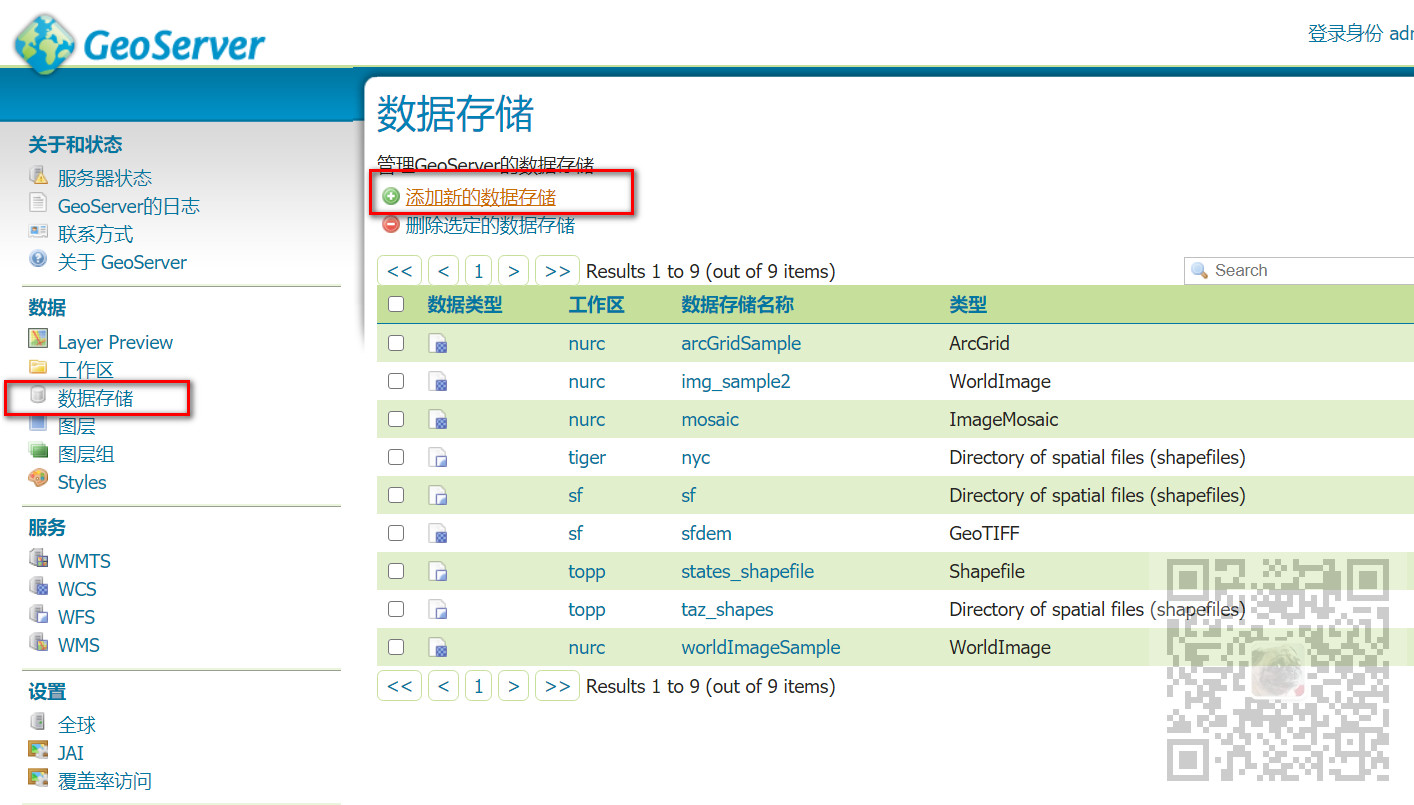The width and height of the screenshot is (1414, 805).
Task: Click the Layer Preview map icon
Action: tap(38, 340)
